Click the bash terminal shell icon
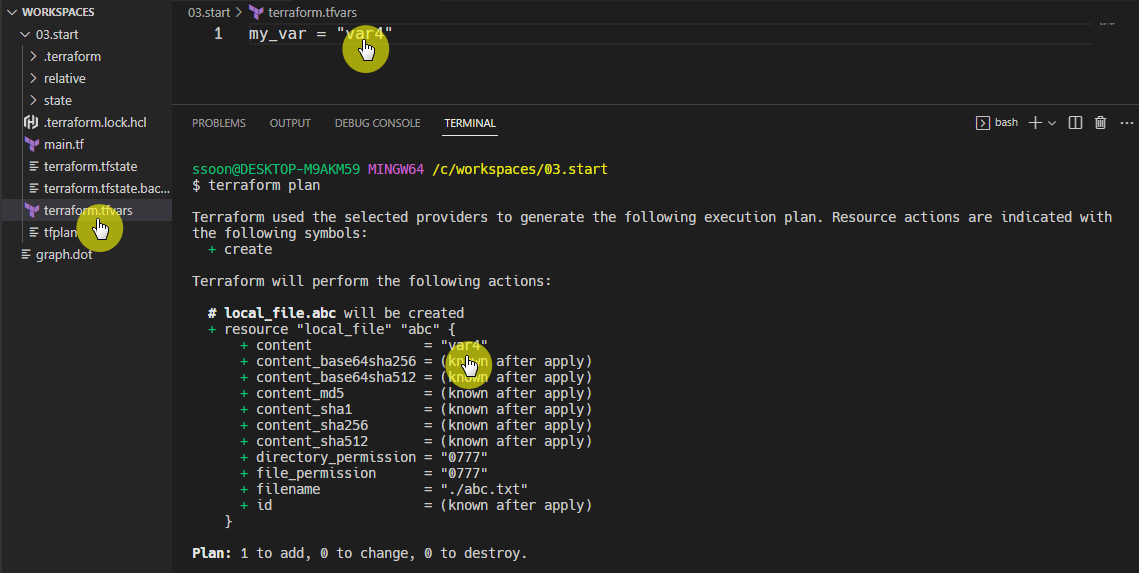 [982, 123]
